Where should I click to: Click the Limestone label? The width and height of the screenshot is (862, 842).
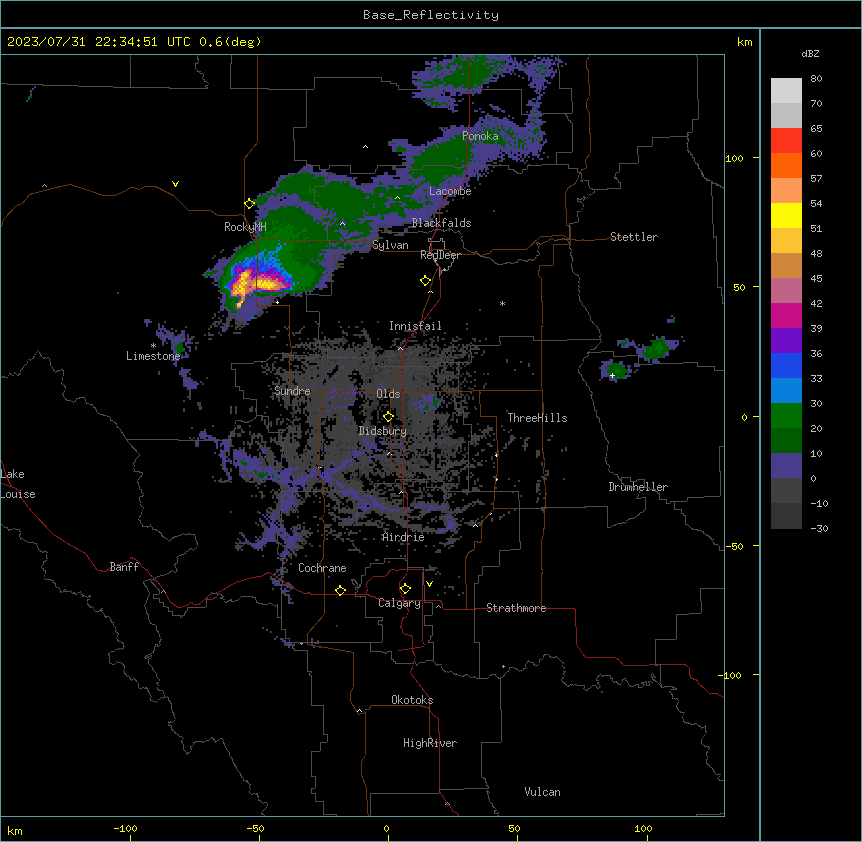(x=153, y=356)
